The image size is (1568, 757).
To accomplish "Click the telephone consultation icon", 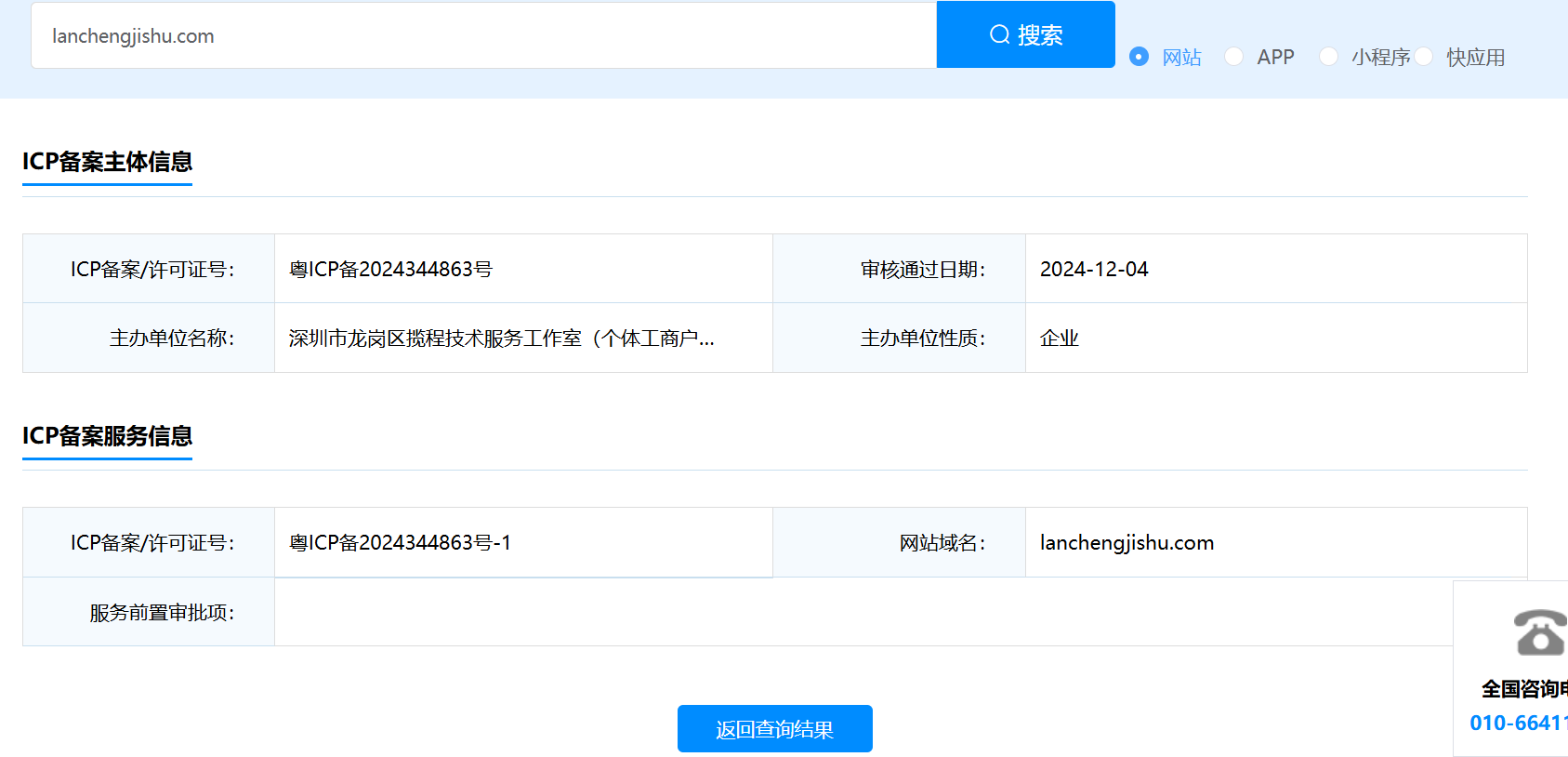I will 1539,632.
